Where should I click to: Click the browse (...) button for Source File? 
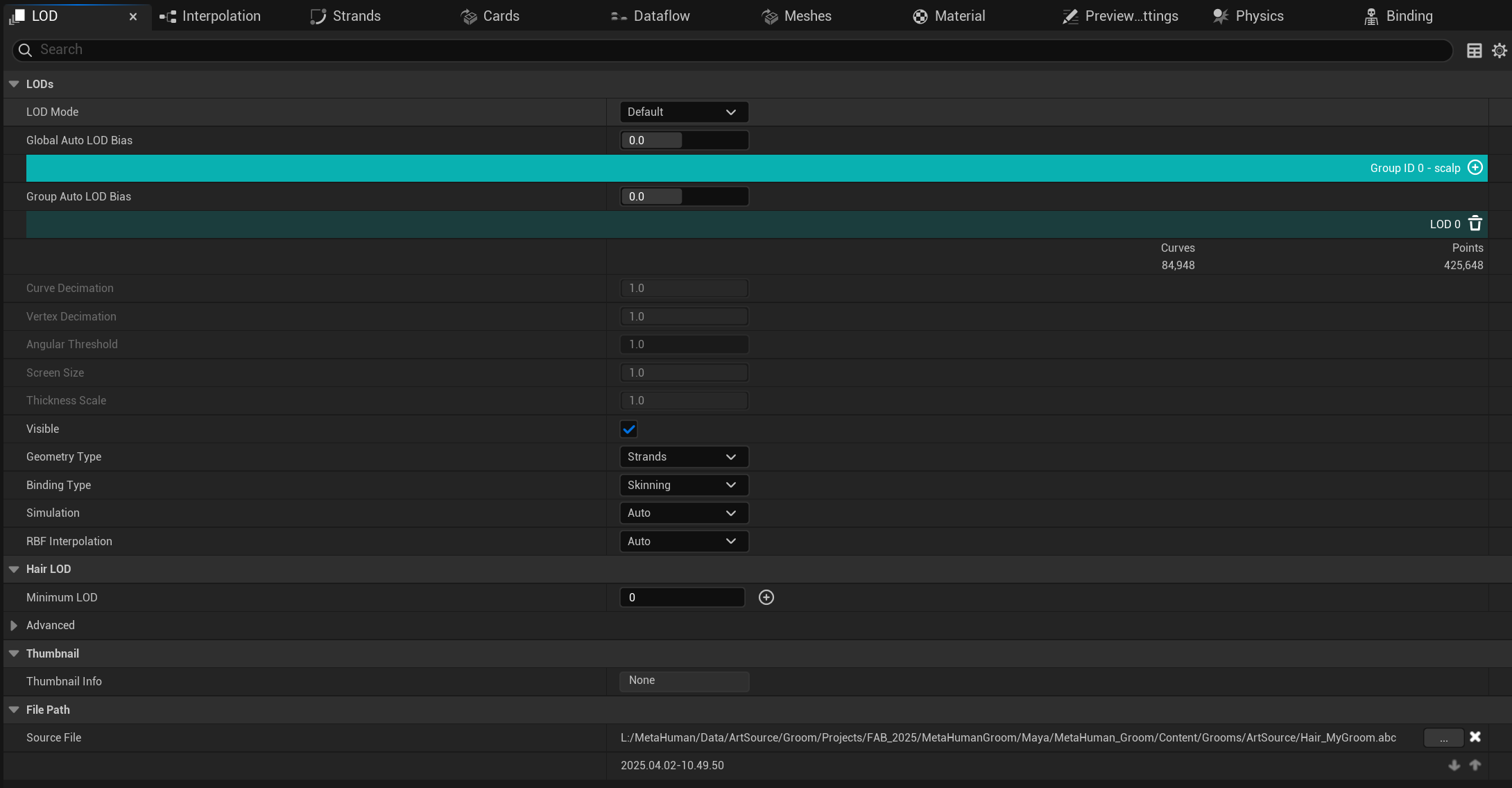point(1443,737)
